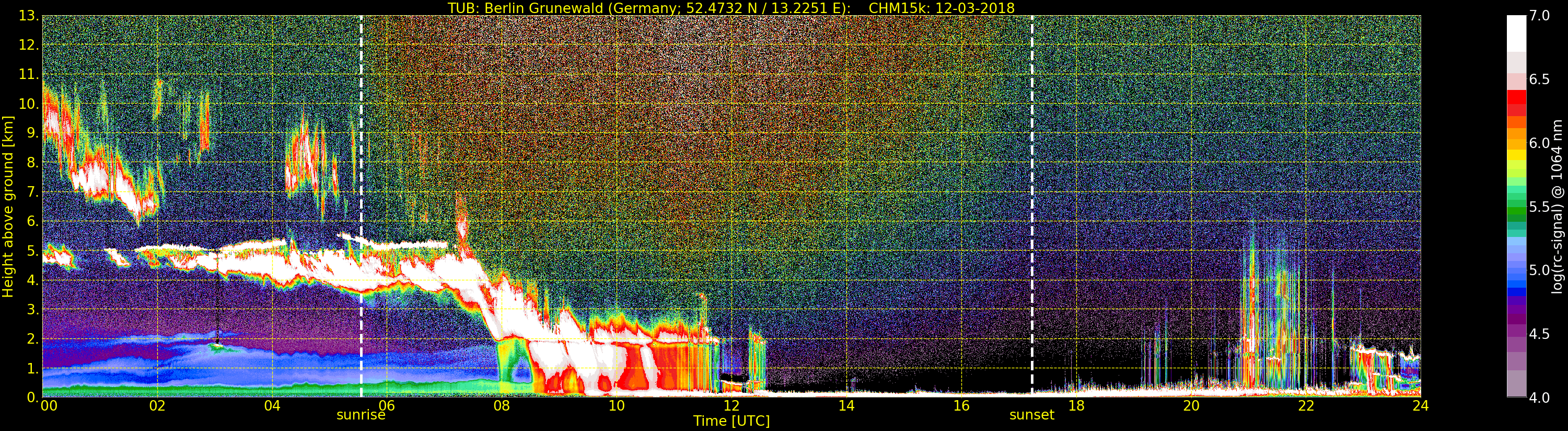Click the '4.0' colorbar tick label
This screenshot has height=431, width=1568.
coord(1539,398)
